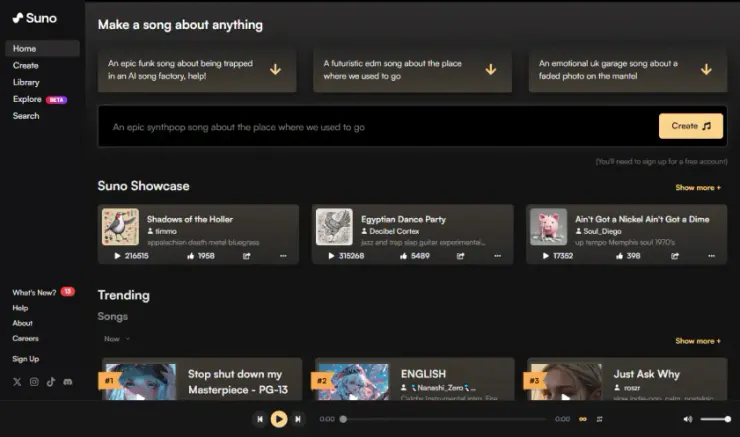Like Egyptian Dance Party
The height and width of the screenshot is (437, 740).
[x=404, y=256]
